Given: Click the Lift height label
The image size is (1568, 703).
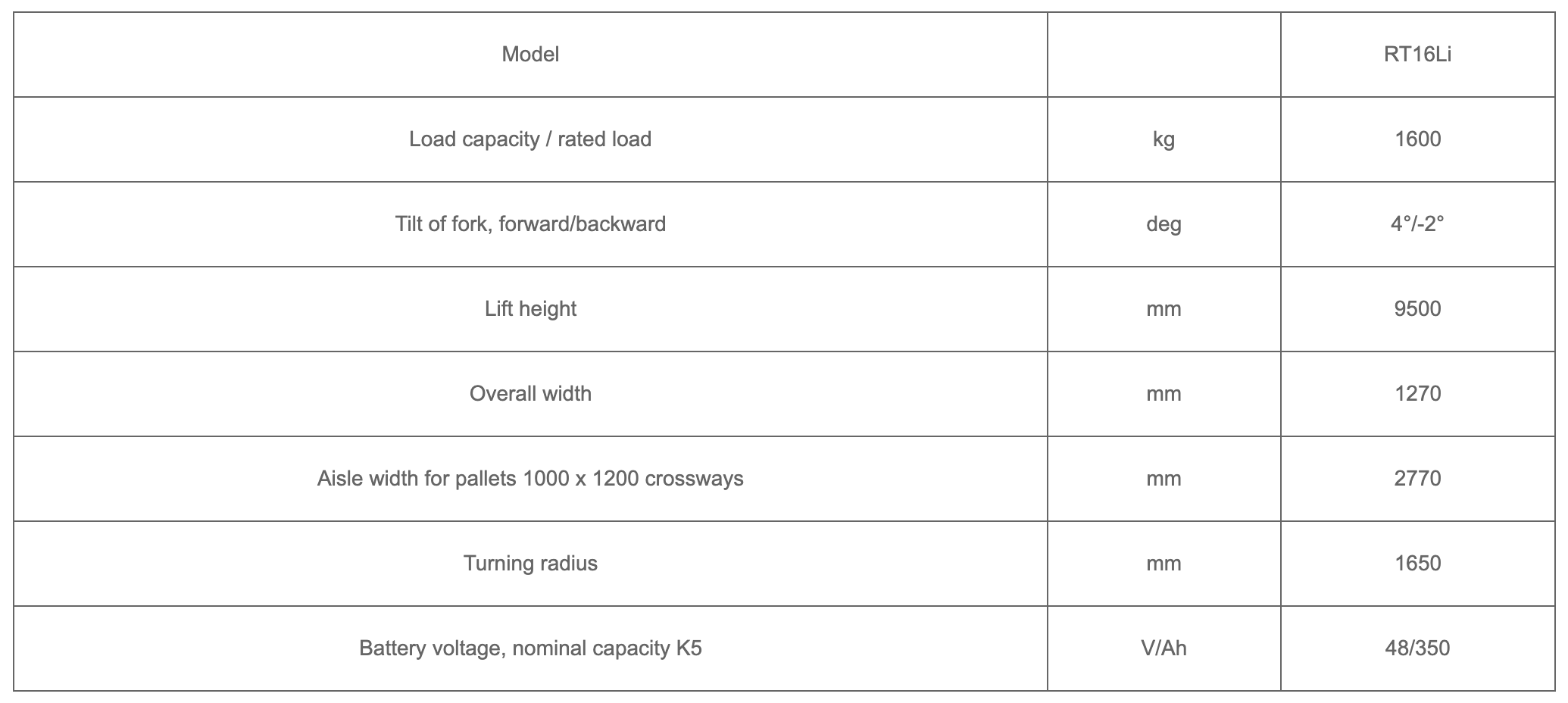Looking at the screenshot, I should [x=530, y=309].
